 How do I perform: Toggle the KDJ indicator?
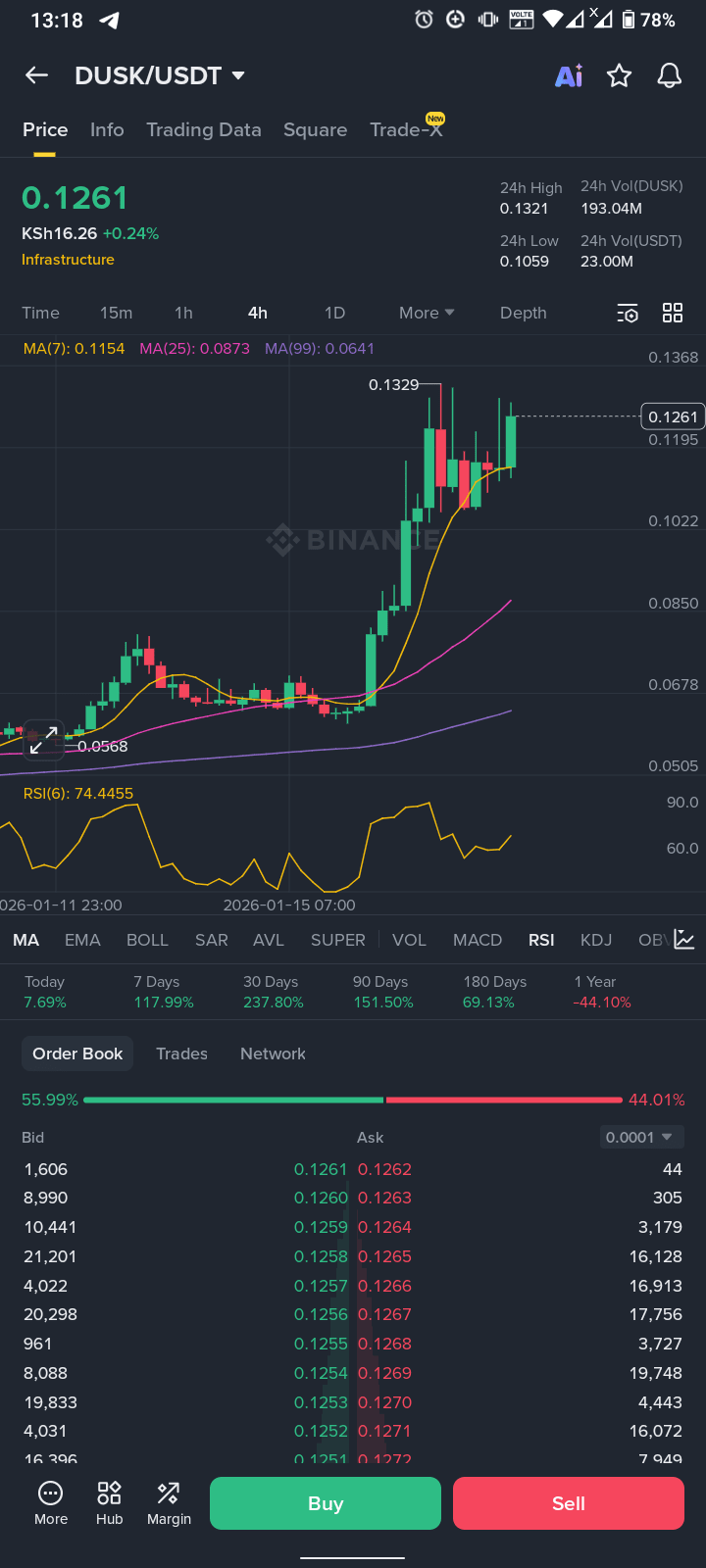[x=596, y=940]
